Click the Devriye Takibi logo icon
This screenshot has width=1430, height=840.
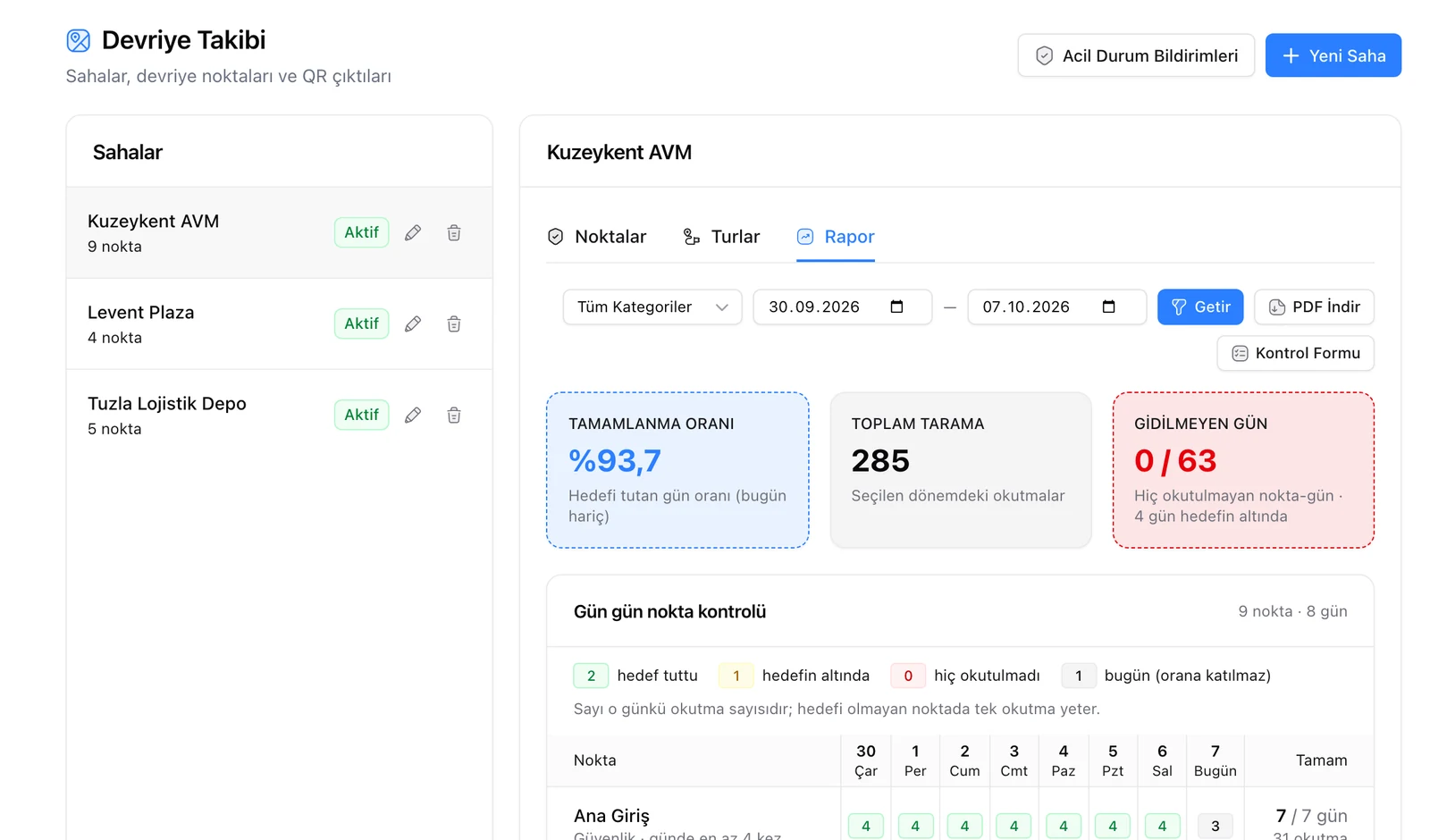(x=79, y=40)
